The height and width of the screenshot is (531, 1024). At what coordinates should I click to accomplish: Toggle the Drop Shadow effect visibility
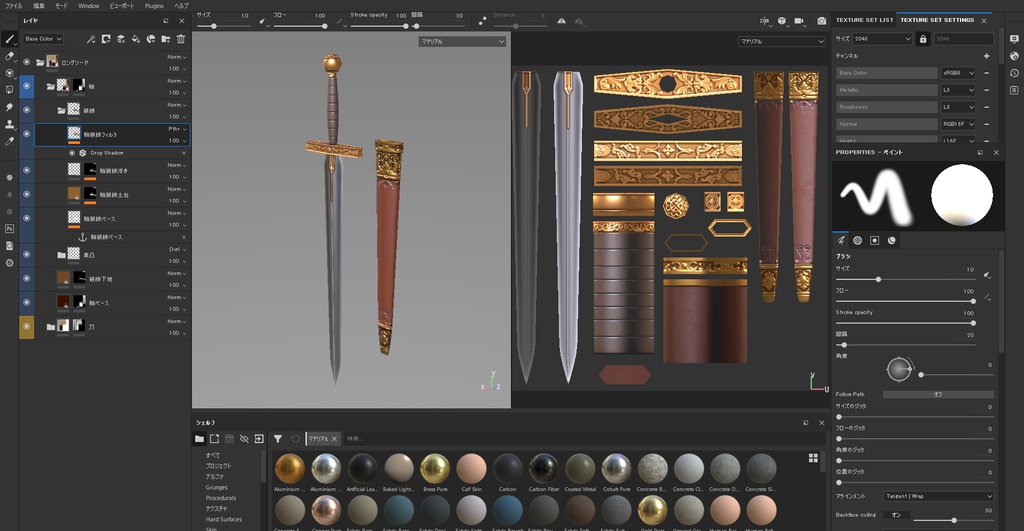72,153
